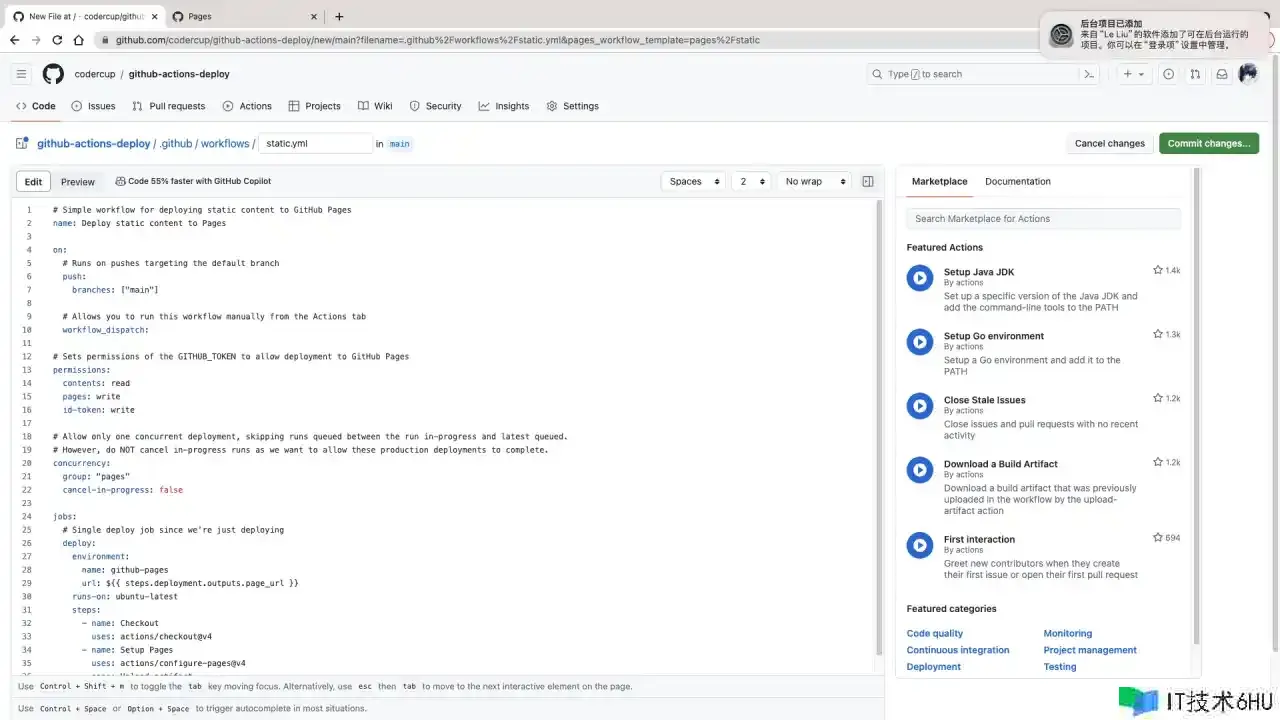Star the Setup Java JDK action

[x=1158, y=270]
